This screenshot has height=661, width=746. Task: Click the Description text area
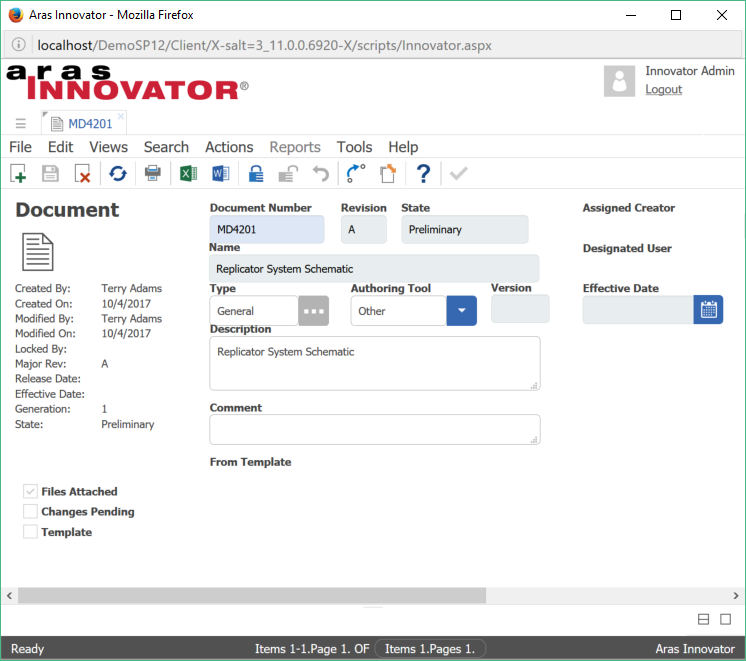pos(375,364)
